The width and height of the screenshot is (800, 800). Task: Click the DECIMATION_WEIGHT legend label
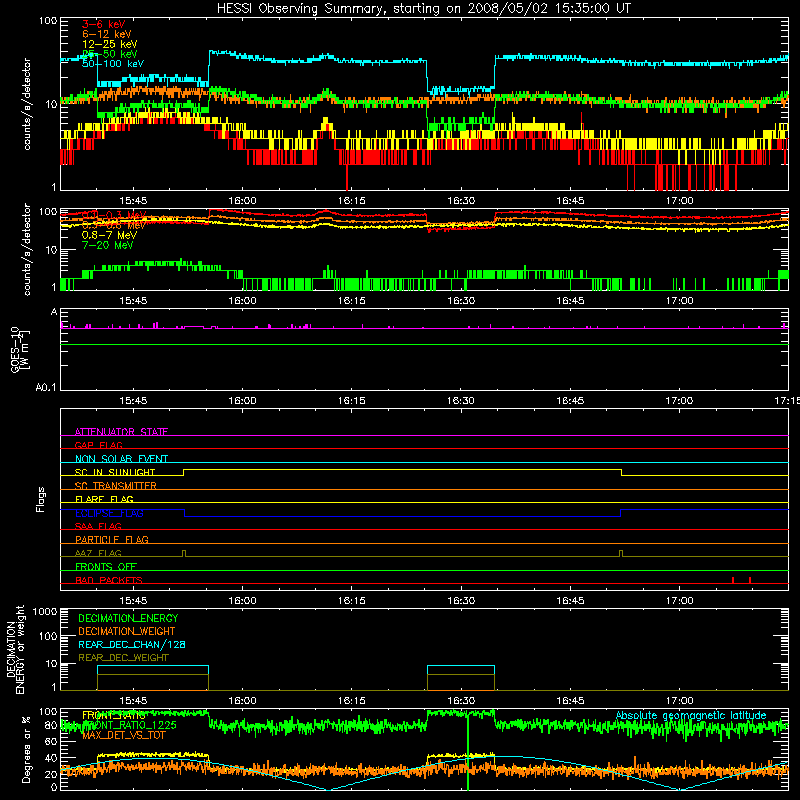click(x=127, y=631)
